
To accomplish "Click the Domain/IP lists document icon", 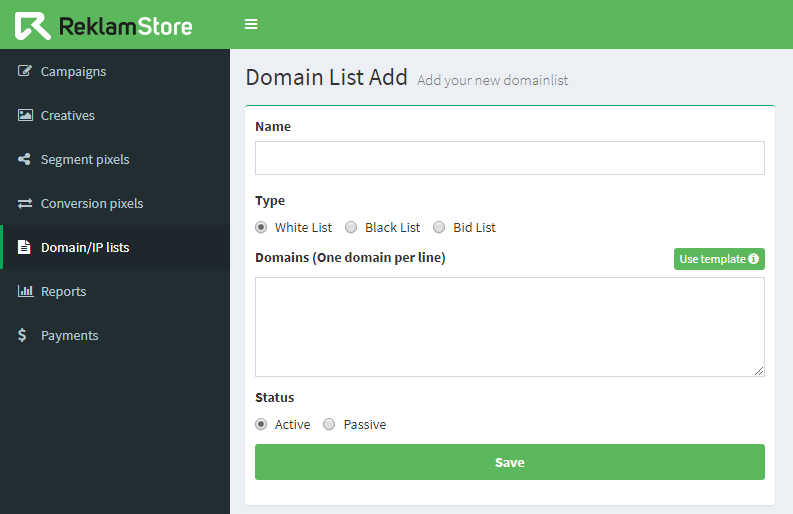I will [x=24, y=247].
